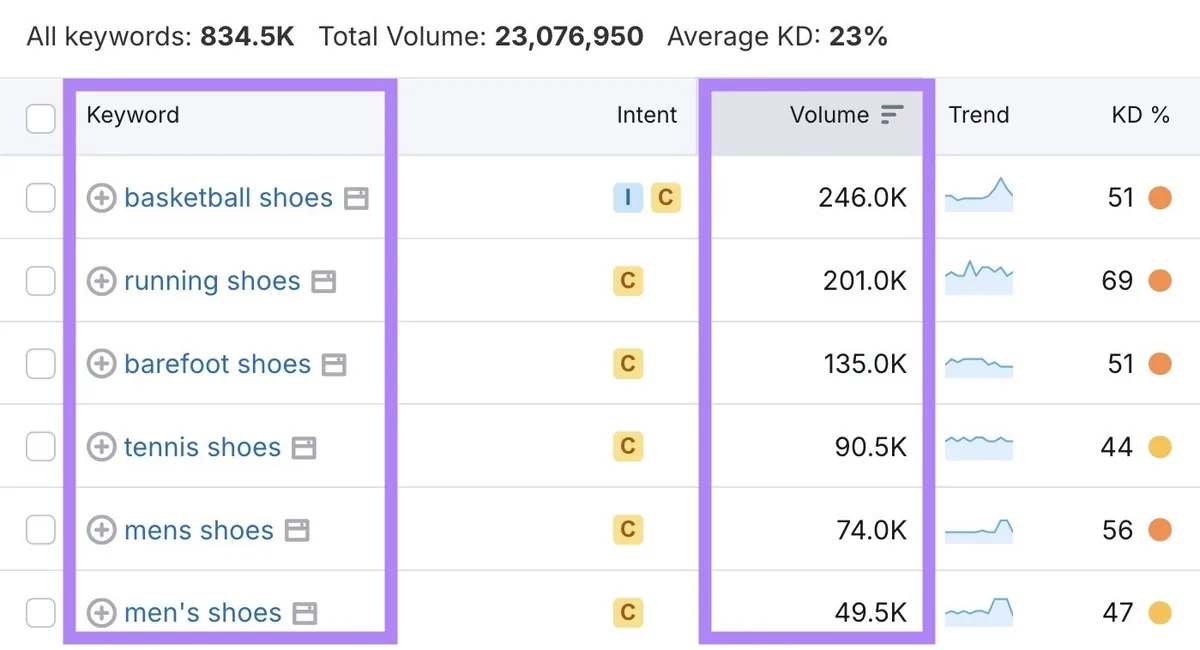The width and height of the screenshot is (1200, 650).
Task: Click the All keywords 834.5K count
Action: coord(247,38)
